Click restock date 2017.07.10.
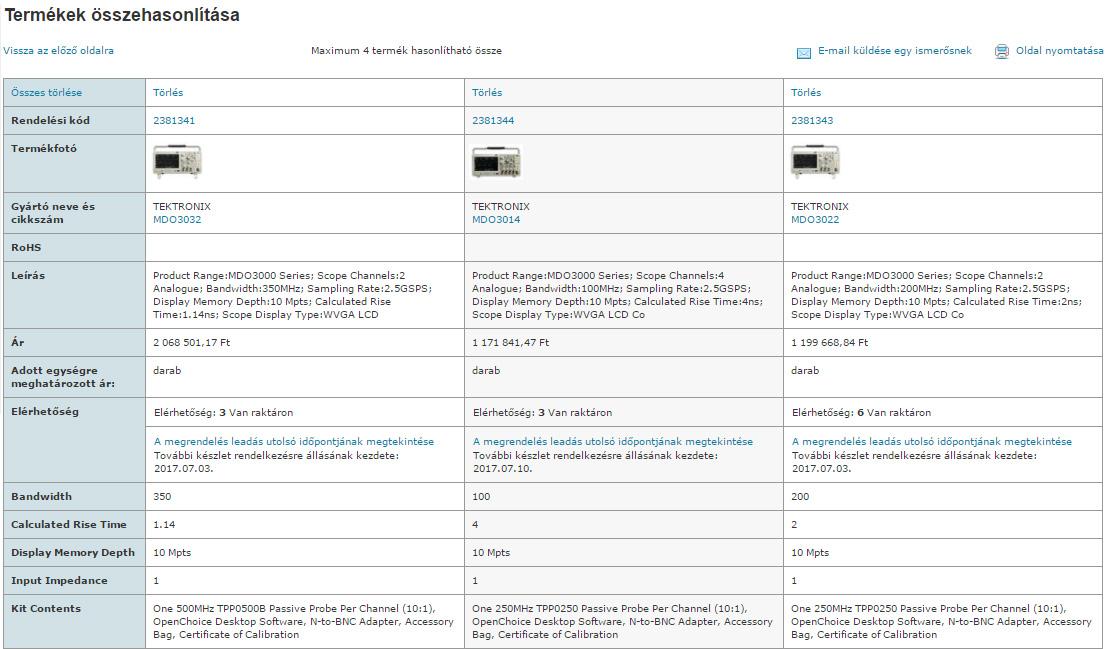Image resolution: width=1114 pixels, height=649 pixels. [502, 468]
